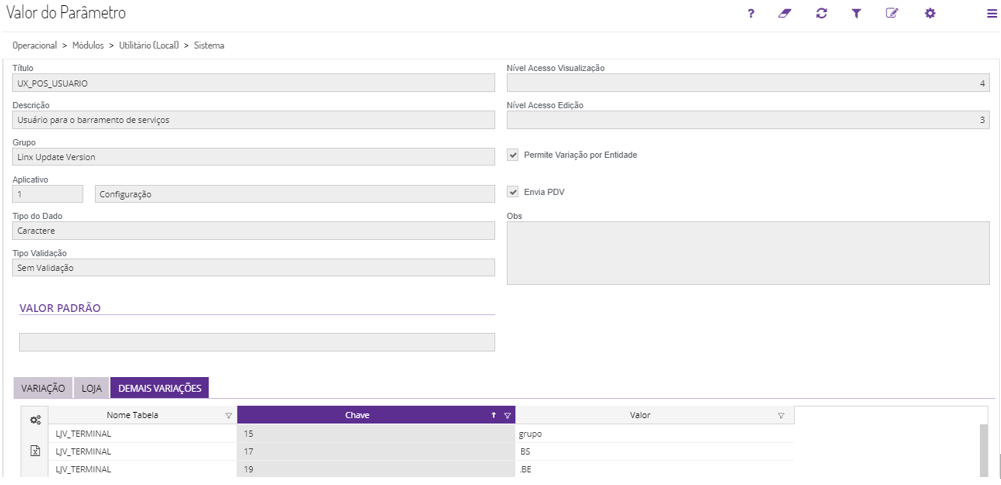The width and height of the screenshot is (1001, 485).
Task: Select the Valor cell .BE
Action: (x=655, y=469)
